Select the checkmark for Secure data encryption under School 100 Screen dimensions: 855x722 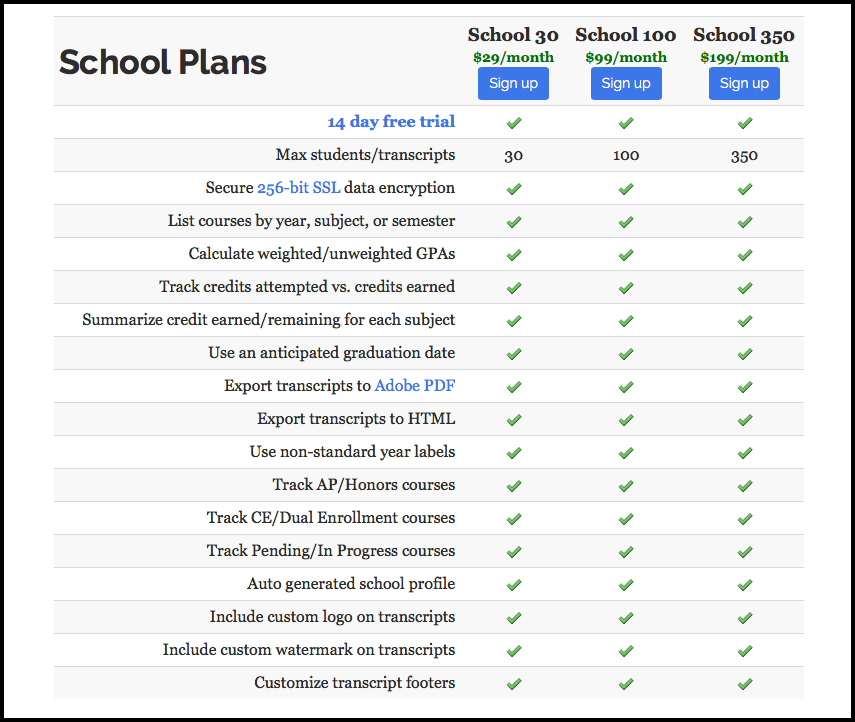(626, 188)
